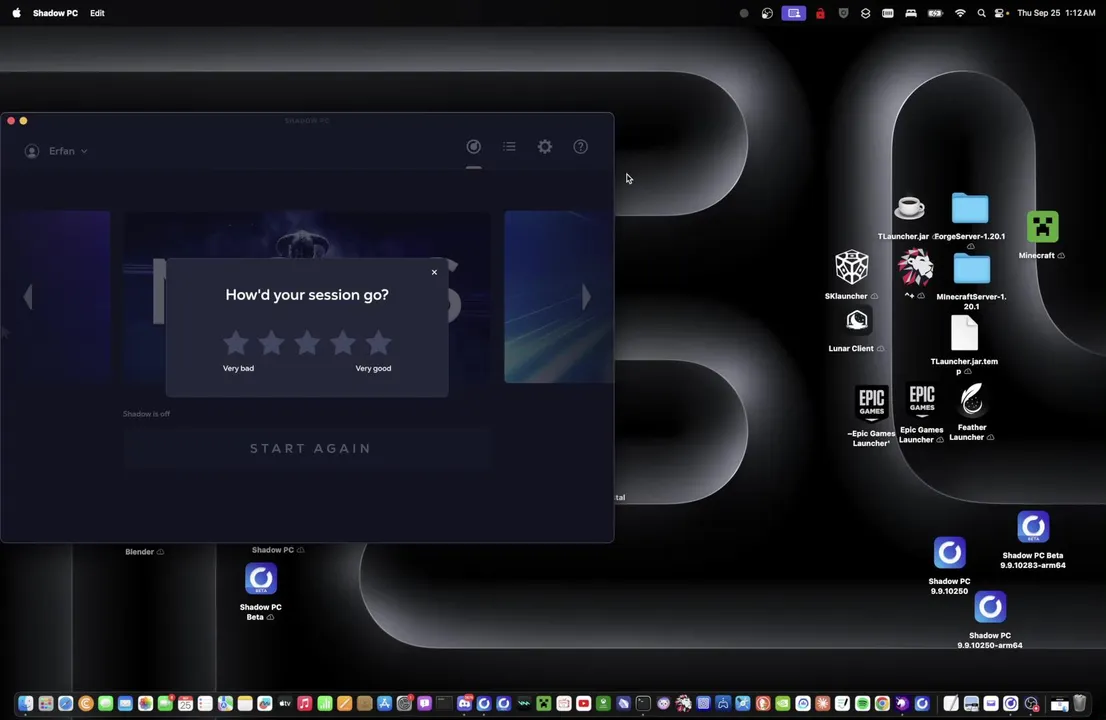This screenshot has height=720, width=1106.
Task: Open Photos from the Dock
Action: point(145,703)
